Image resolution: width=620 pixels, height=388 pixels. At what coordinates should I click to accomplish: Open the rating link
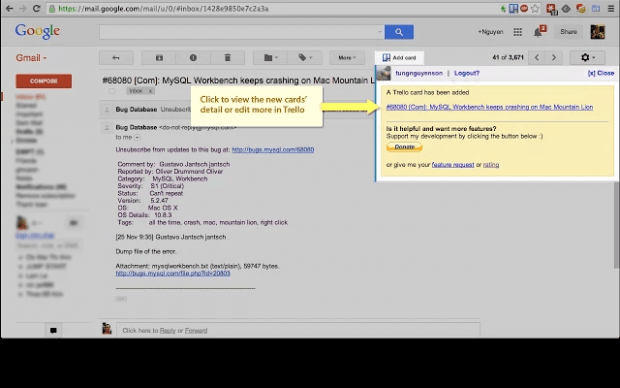[491, 165]
